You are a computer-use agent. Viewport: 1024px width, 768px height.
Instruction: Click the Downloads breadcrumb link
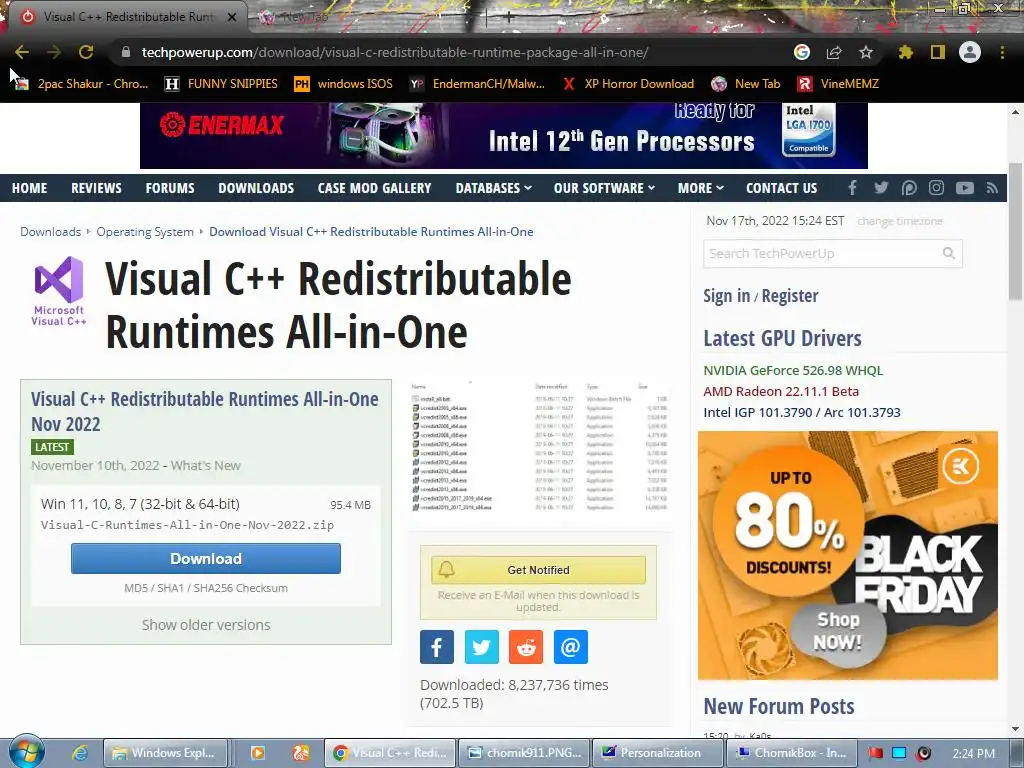click(50, 232)
